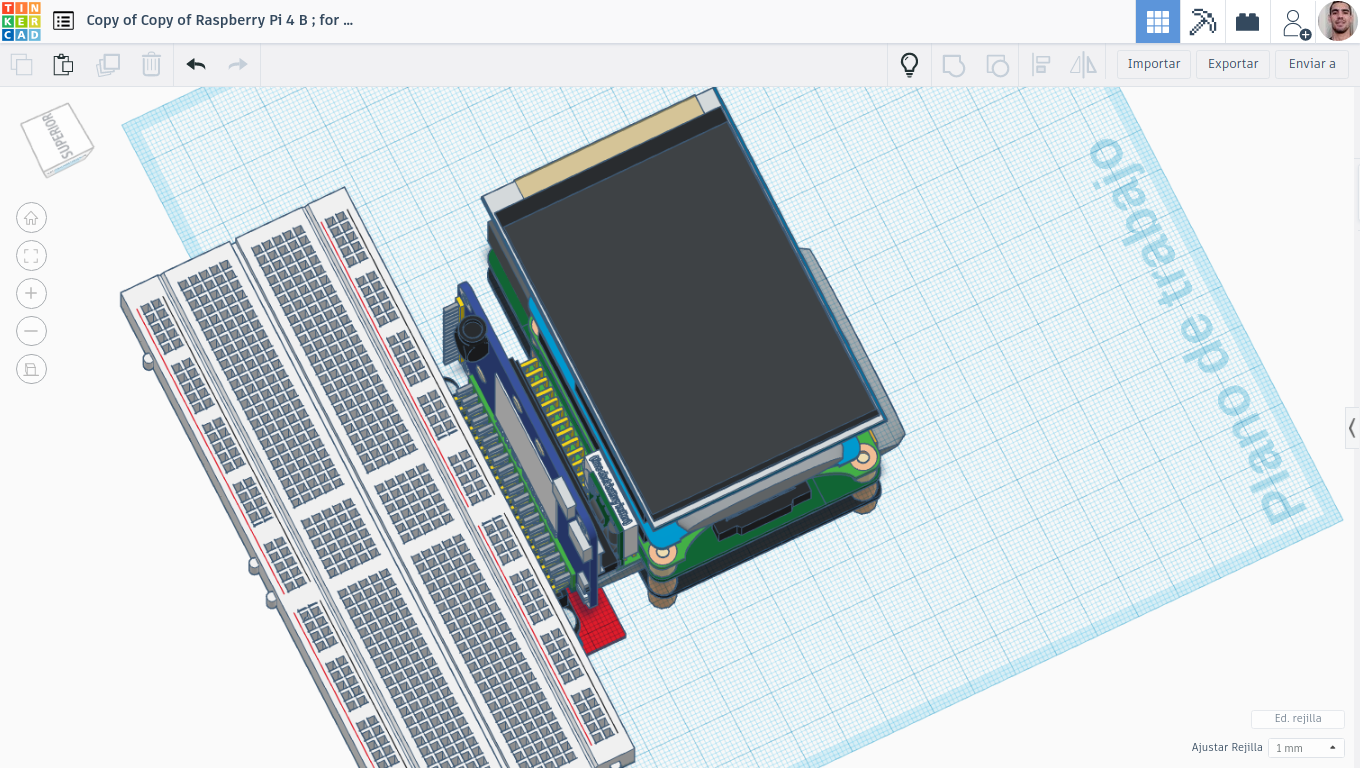Click the SUPERIOR view cube
Screen dimensions: 1360x768
click(x=57, y=138)
